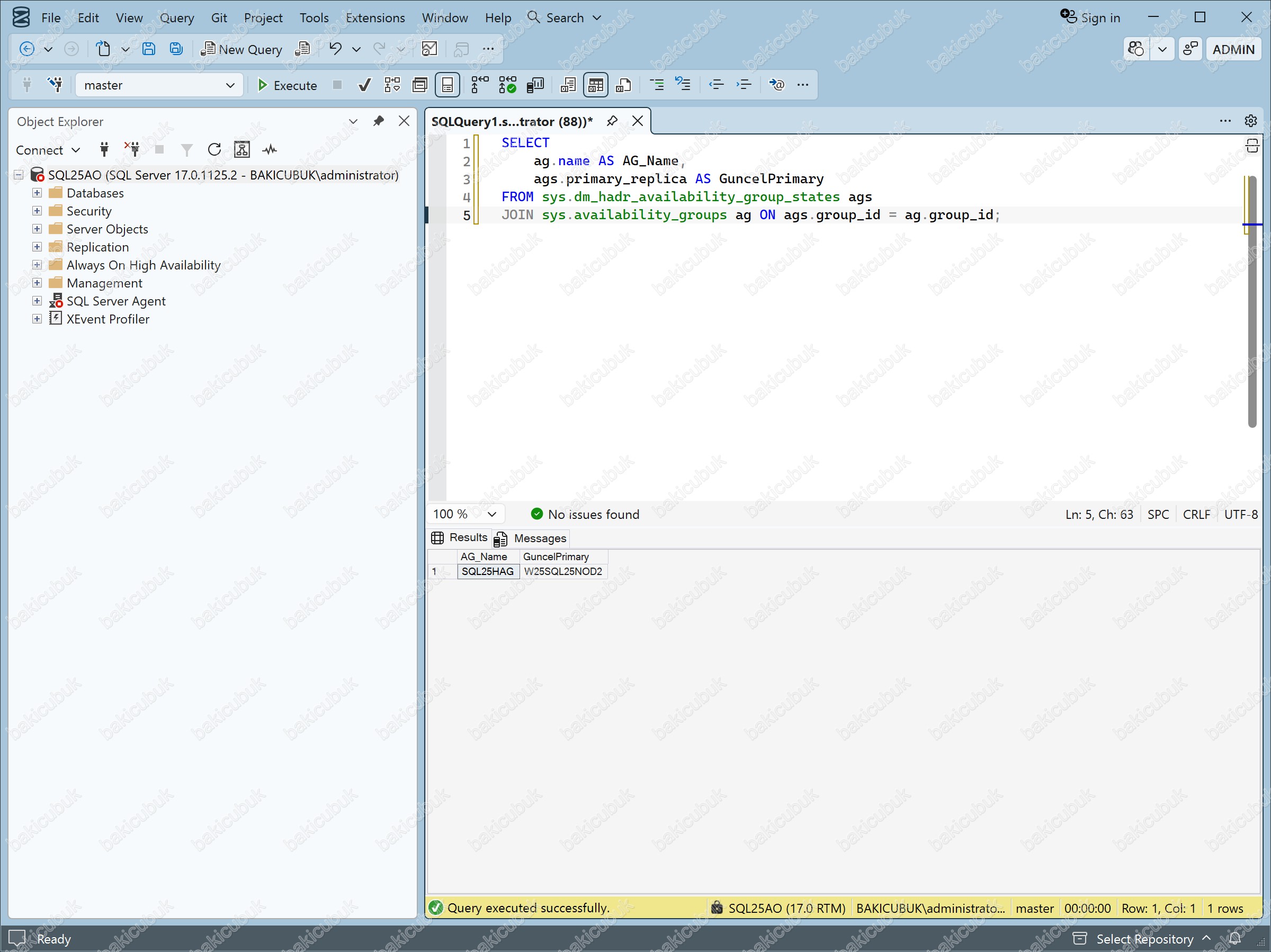Screen dimensions: 1271x952
Task: Toggle Results to Grid output mode
Action: point(595,85)
